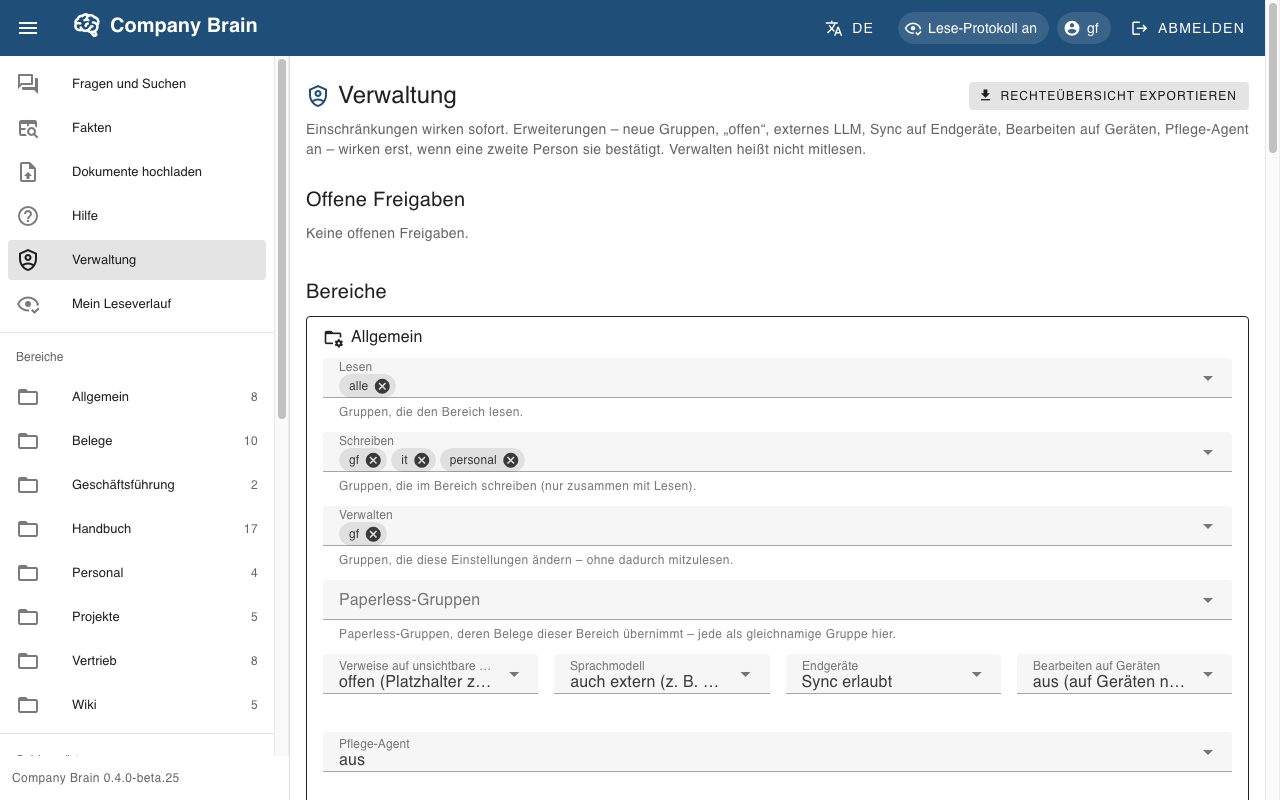Click Rechteübersicht exportieren button
Viewport: 1280px width, 800px height.
pos(1109,96)
